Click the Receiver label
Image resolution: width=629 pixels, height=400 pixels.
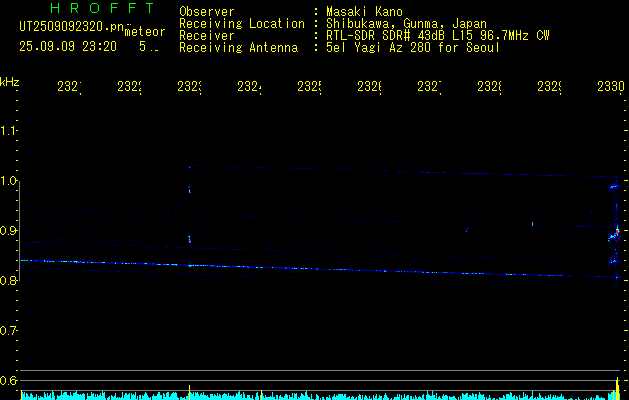click(x=207, y=36)
